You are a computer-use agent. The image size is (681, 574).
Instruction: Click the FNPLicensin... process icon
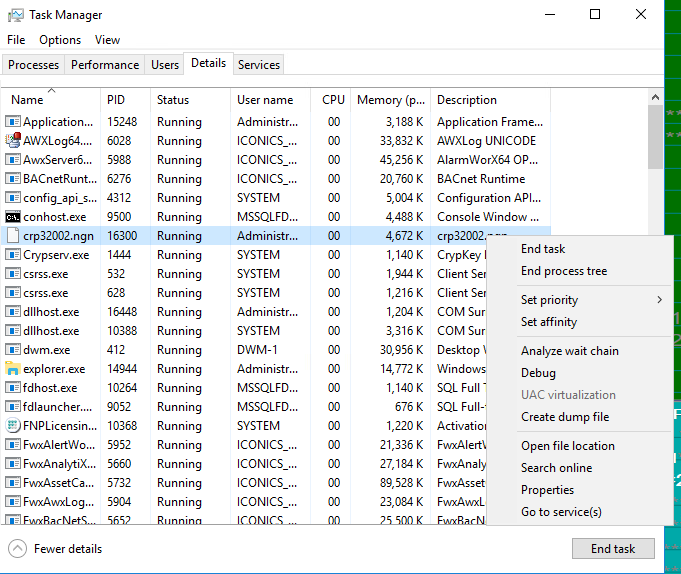[x=13, y=426]
